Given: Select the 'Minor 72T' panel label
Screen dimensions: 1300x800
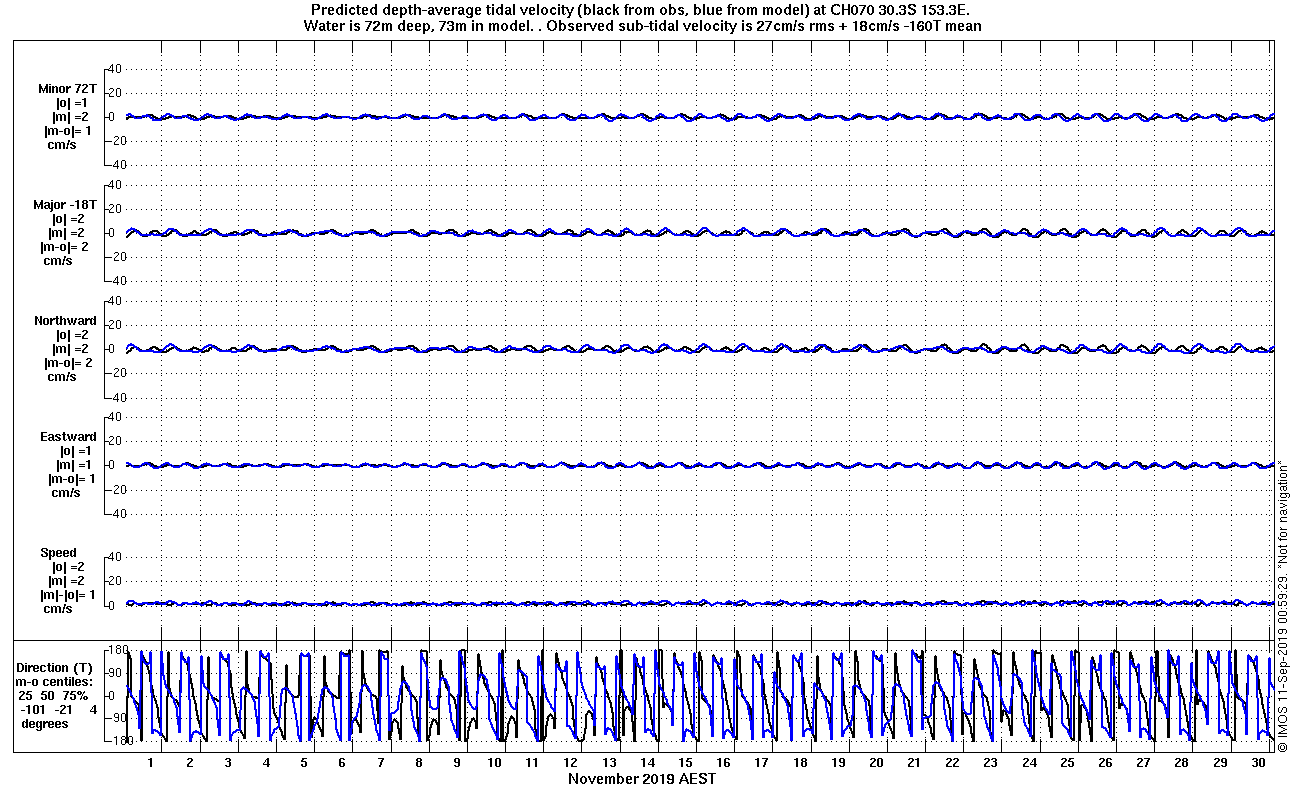Looking at the screenshot, I should click(68, 89).
